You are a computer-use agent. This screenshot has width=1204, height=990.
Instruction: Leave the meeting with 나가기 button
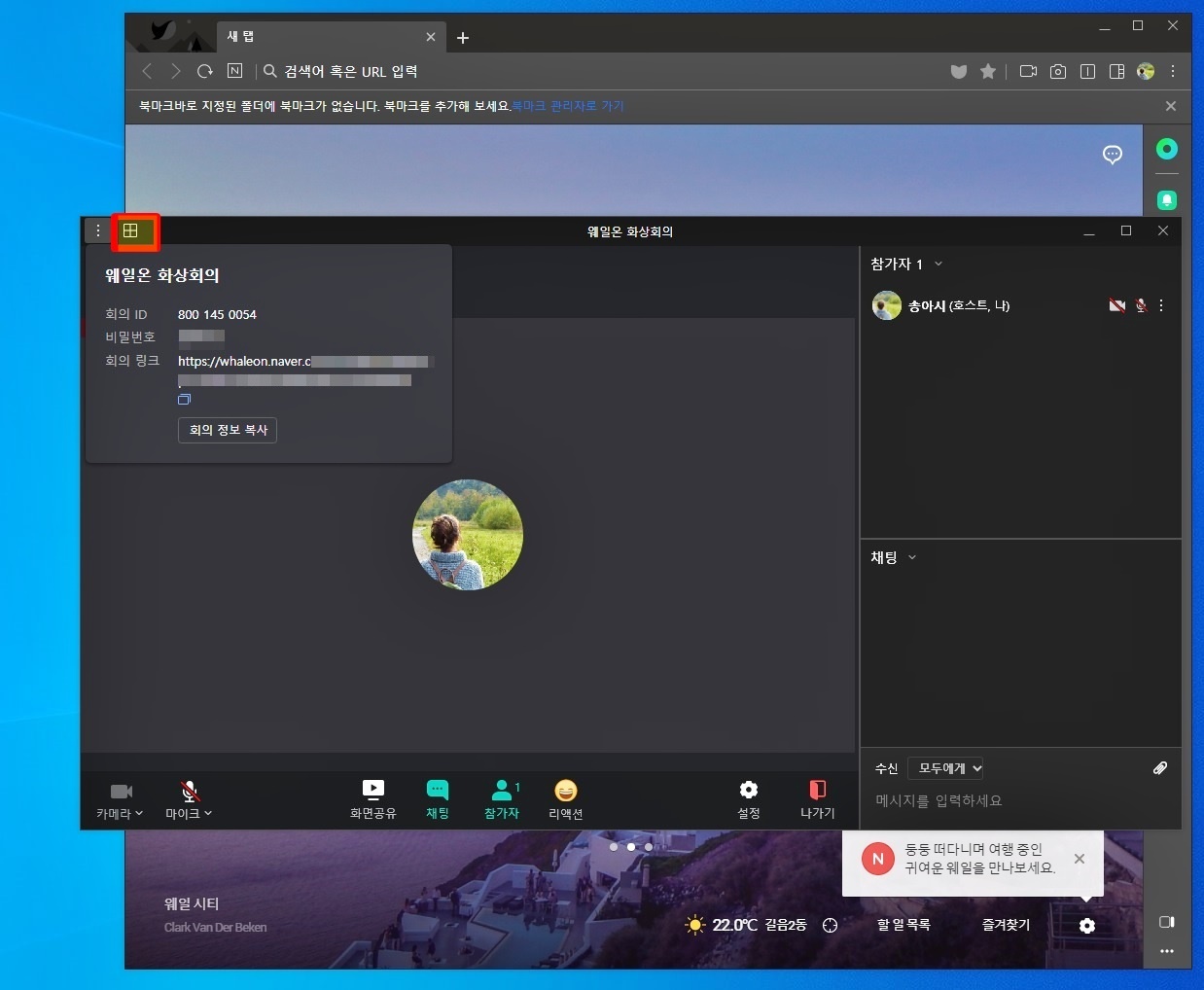click(x=818, y=799)
